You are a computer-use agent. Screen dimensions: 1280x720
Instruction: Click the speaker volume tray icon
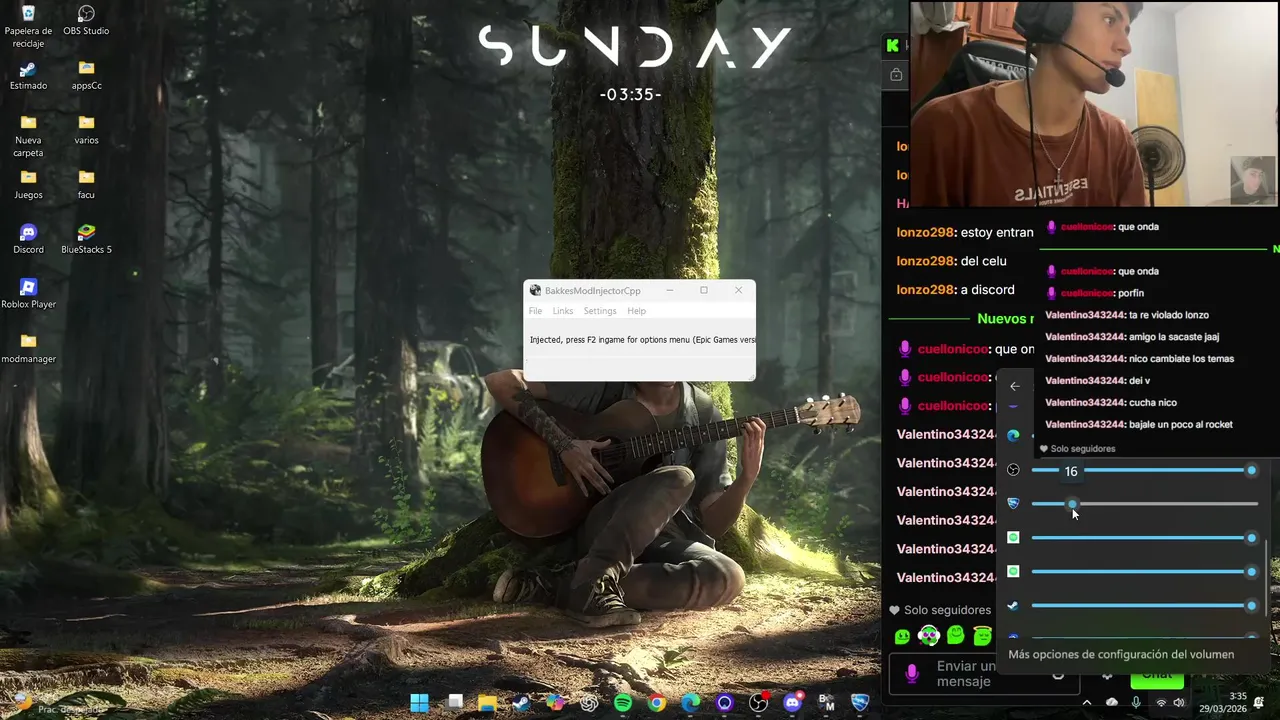tap(1179, 703)
